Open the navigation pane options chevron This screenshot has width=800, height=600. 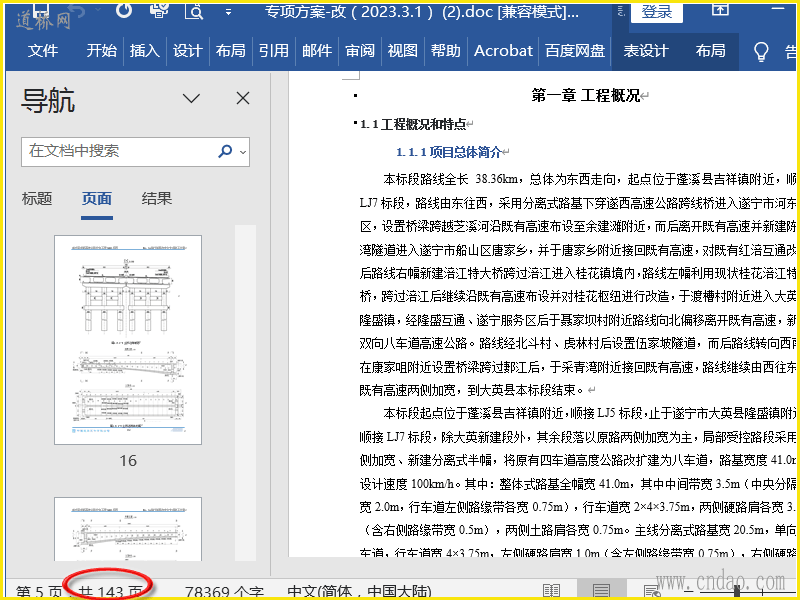coord(191,98)
